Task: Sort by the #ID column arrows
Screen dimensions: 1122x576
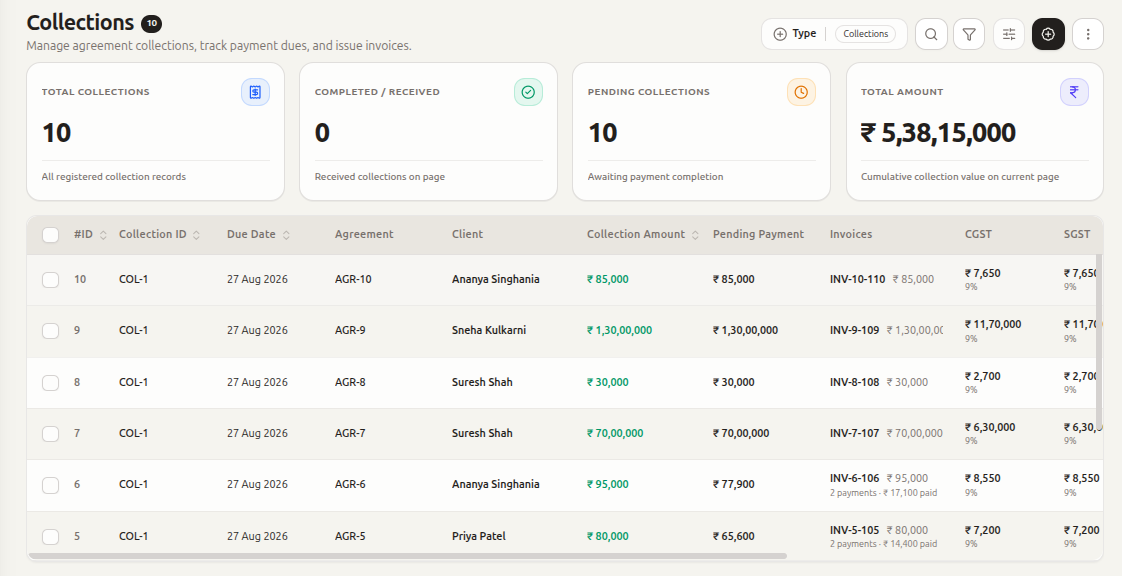Action: point(103,235)
